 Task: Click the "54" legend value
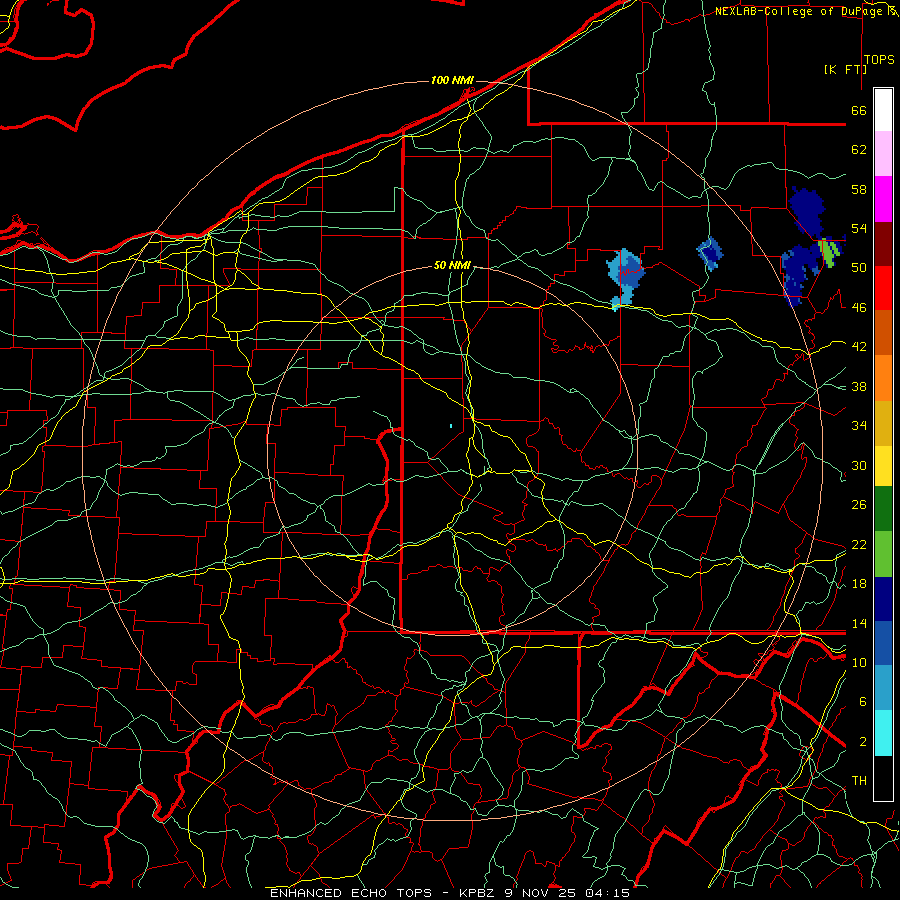[x=859, y=228]
